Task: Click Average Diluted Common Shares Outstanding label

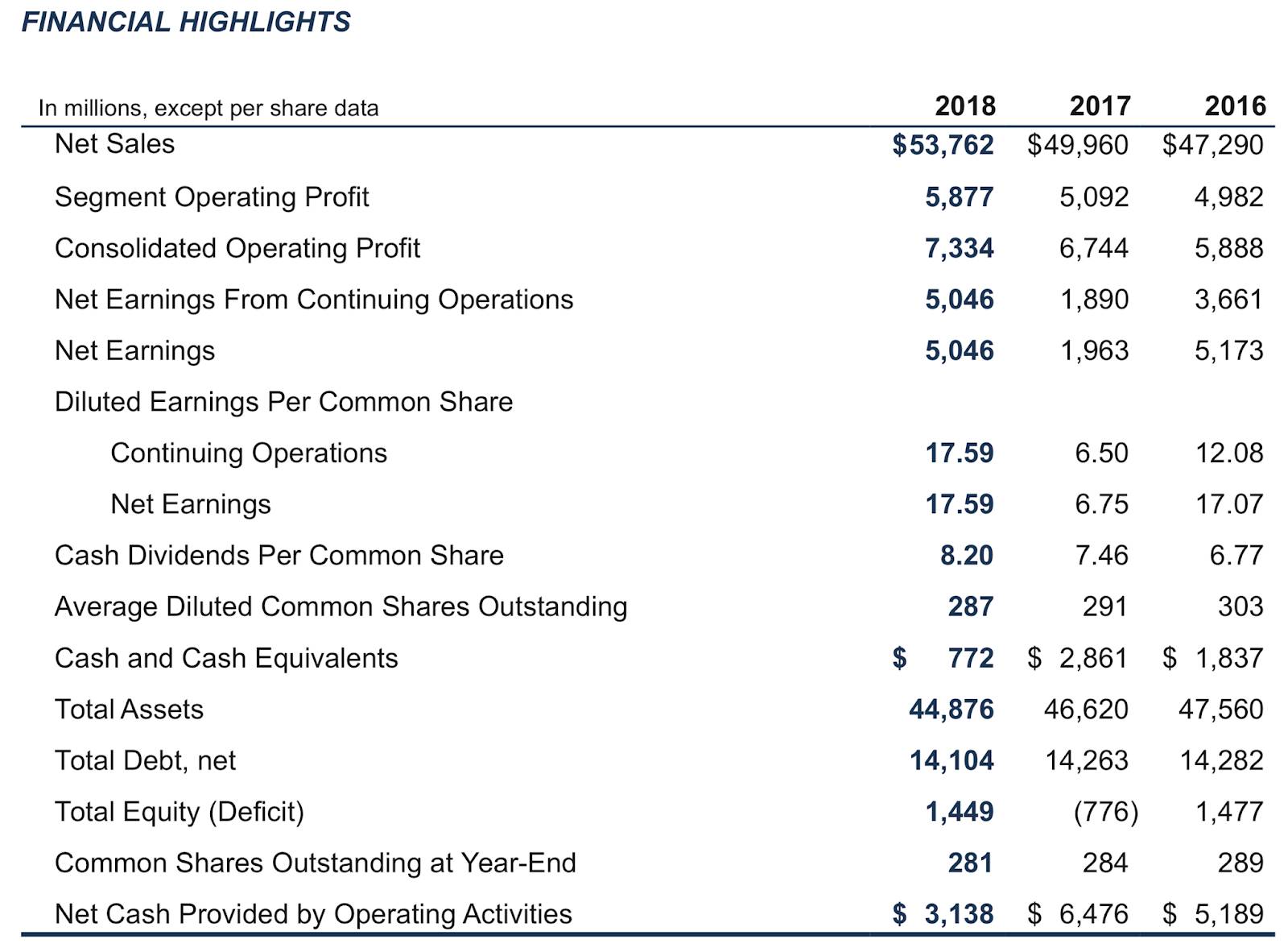Action: 341,606
